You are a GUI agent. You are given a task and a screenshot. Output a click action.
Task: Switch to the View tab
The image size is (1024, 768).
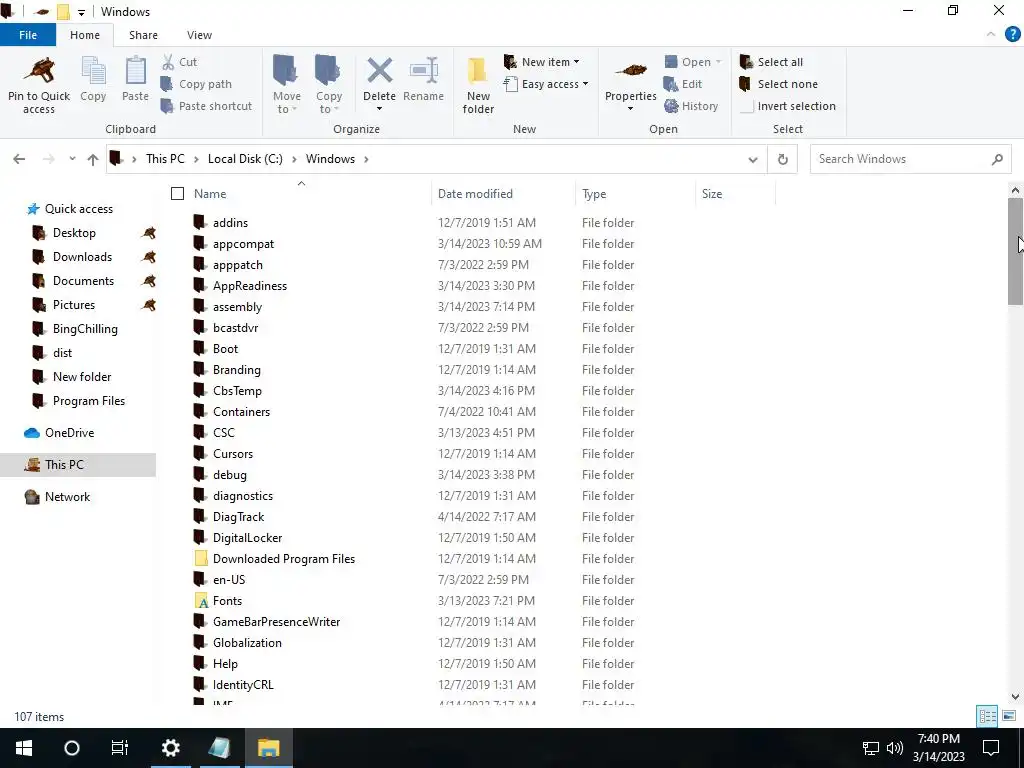[x=199, y=35]
